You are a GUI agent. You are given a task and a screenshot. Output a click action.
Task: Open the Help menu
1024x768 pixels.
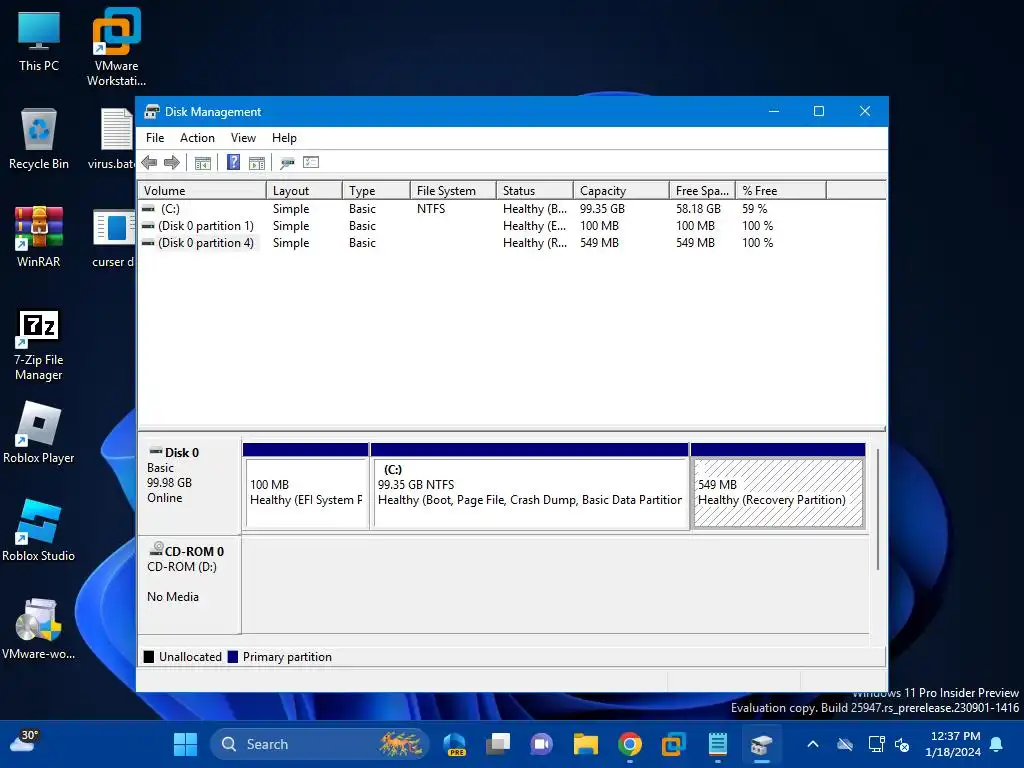click(284, 138)
